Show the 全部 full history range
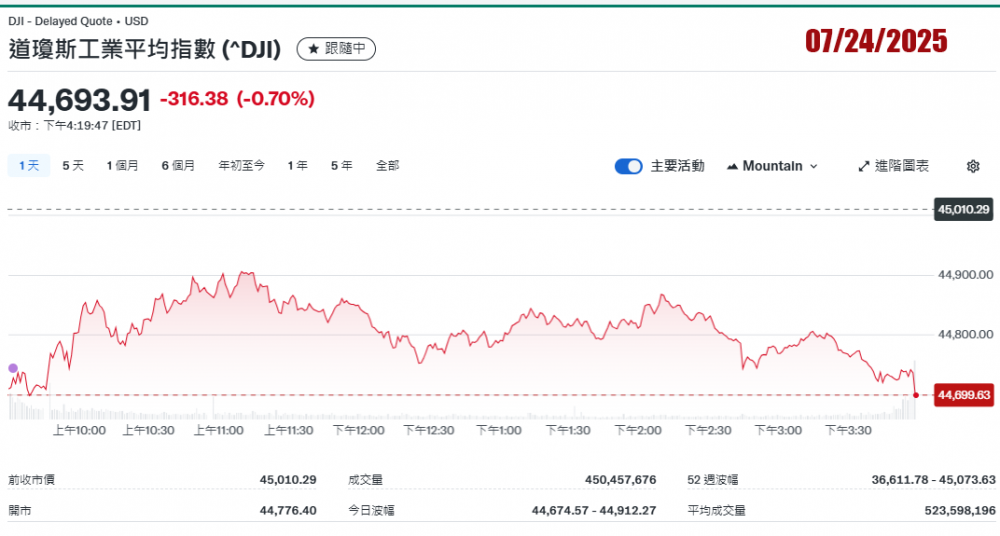This screenshot has height=536, width=1000. pyautogui.click(x=387, y=166)
